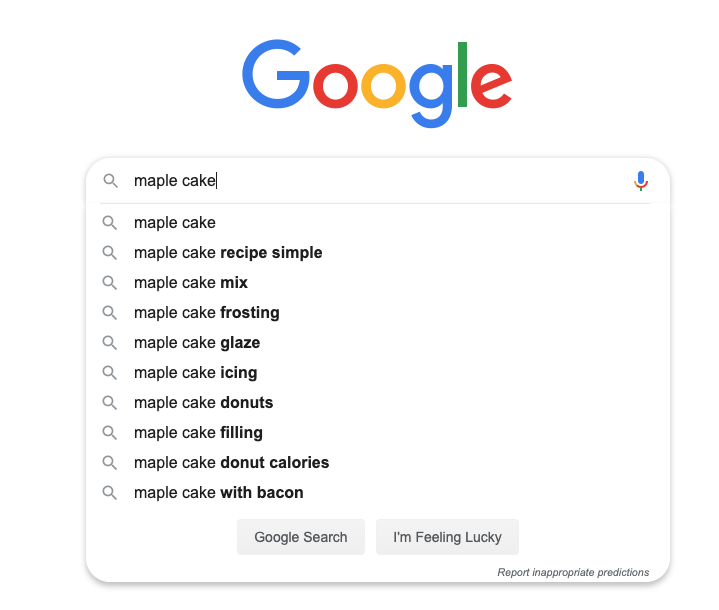Open "Report inappropriate predictions" link

click(x=573, y=573)
